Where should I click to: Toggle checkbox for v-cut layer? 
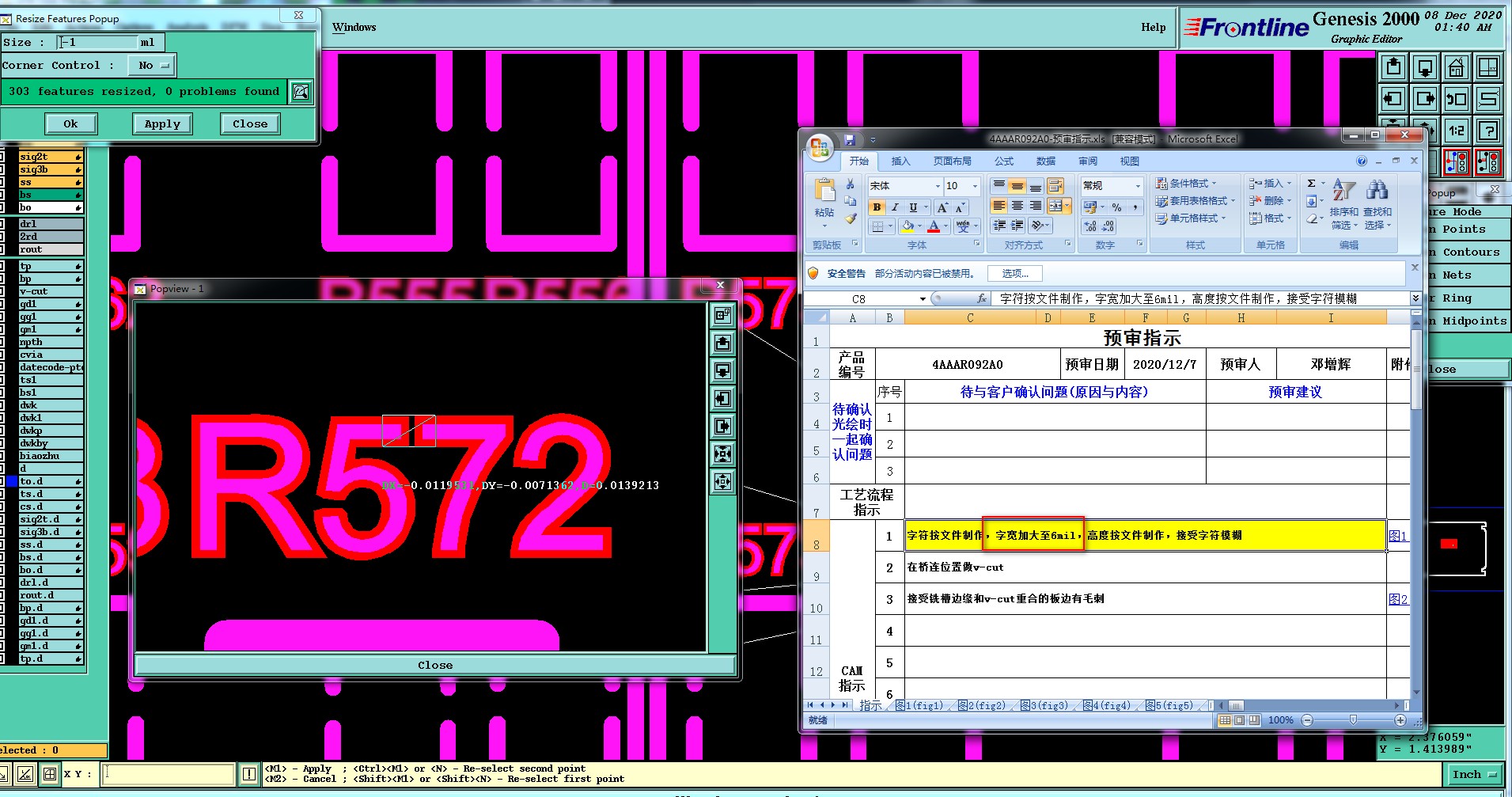(2, 291)
